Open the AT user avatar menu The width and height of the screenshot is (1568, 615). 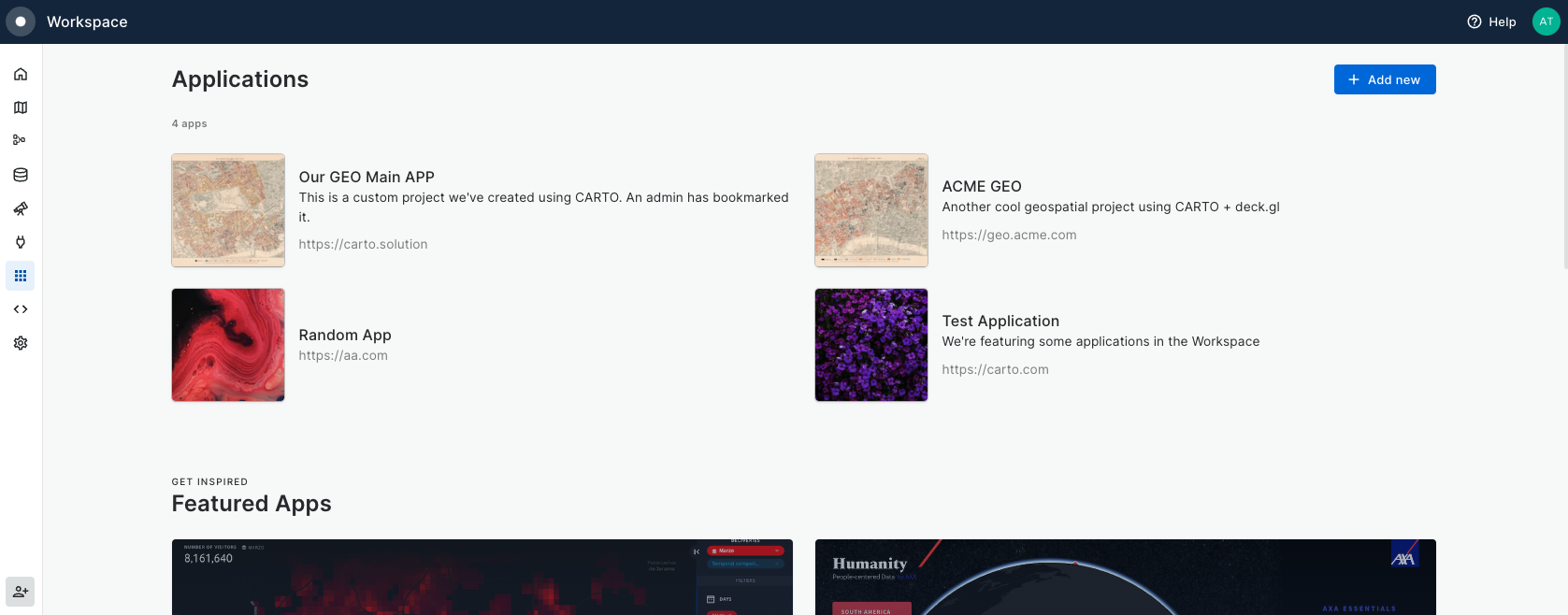tap(1546, 21)
